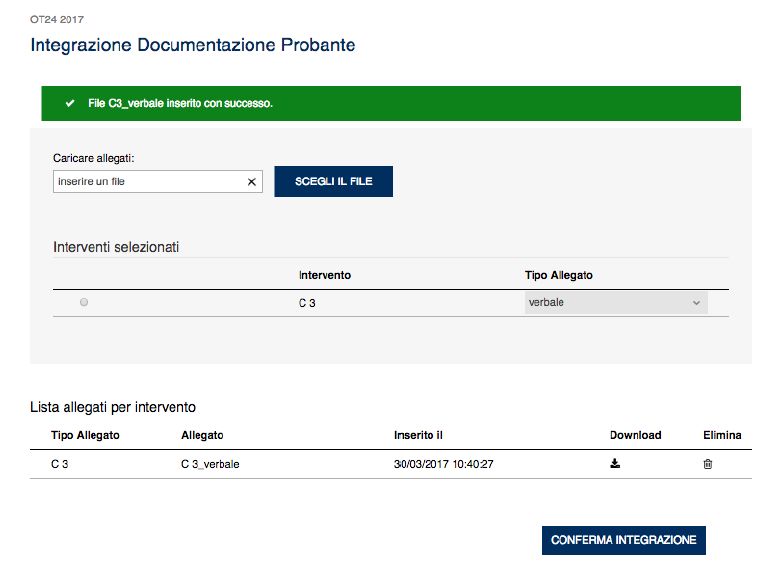Click the 'Elimina' column header

722,435
